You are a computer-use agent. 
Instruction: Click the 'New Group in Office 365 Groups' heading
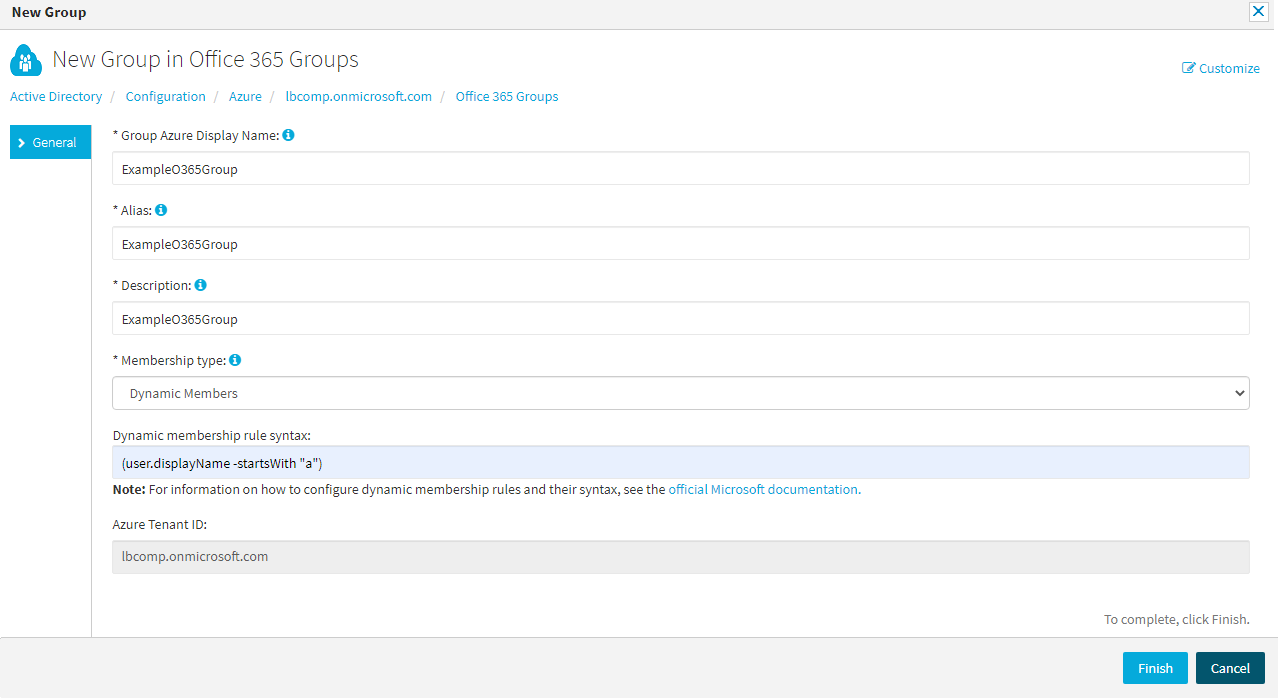click(206, 59)
